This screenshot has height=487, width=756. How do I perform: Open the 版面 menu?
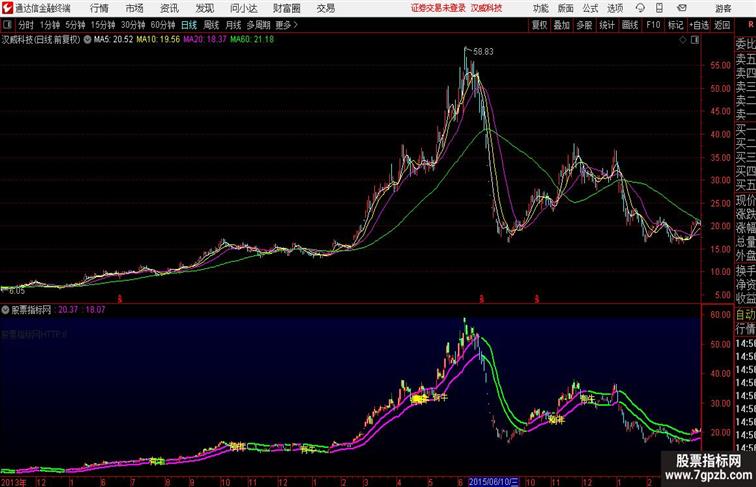566,8
